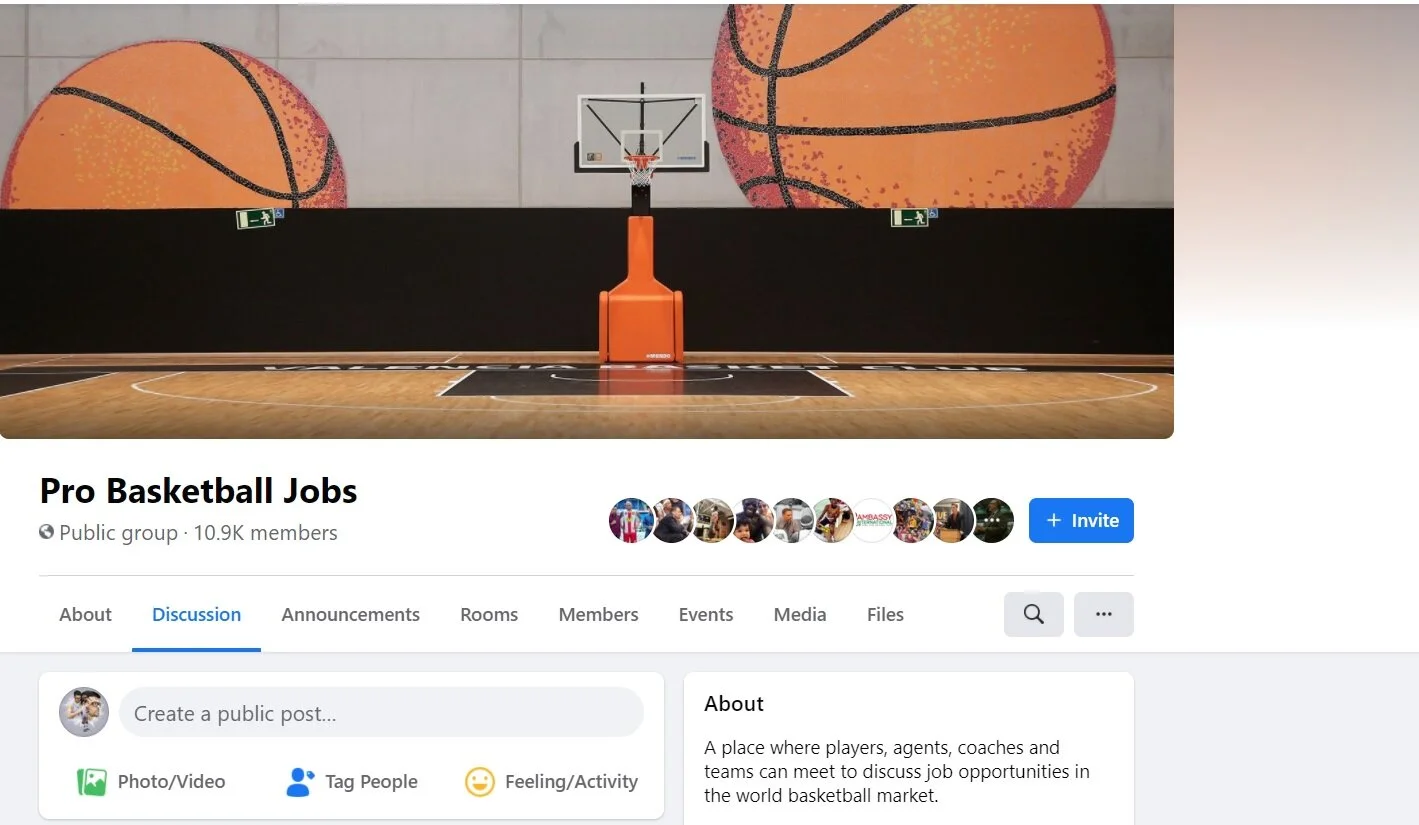Click the Photo/Video image icon
1419x825 pixels.
[x=92, y=782]
